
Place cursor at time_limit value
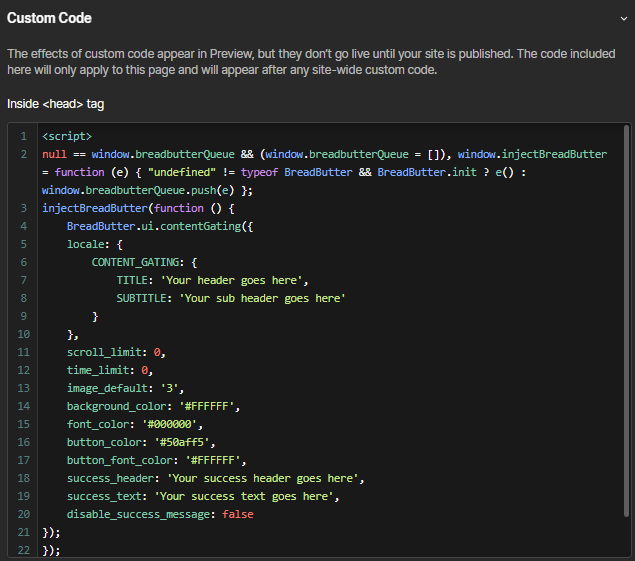click(x=146, y=370)
